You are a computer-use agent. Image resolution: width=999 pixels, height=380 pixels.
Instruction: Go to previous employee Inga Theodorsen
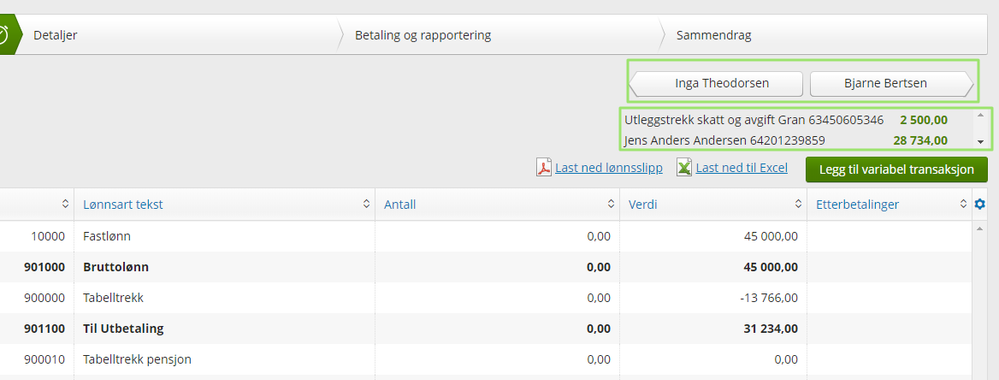pyautogui.click(x=716, y=83)
